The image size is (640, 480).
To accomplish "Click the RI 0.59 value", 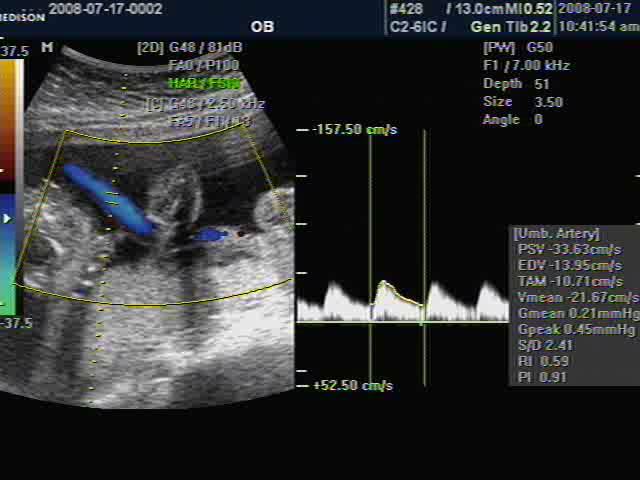I will click(543, 361).
